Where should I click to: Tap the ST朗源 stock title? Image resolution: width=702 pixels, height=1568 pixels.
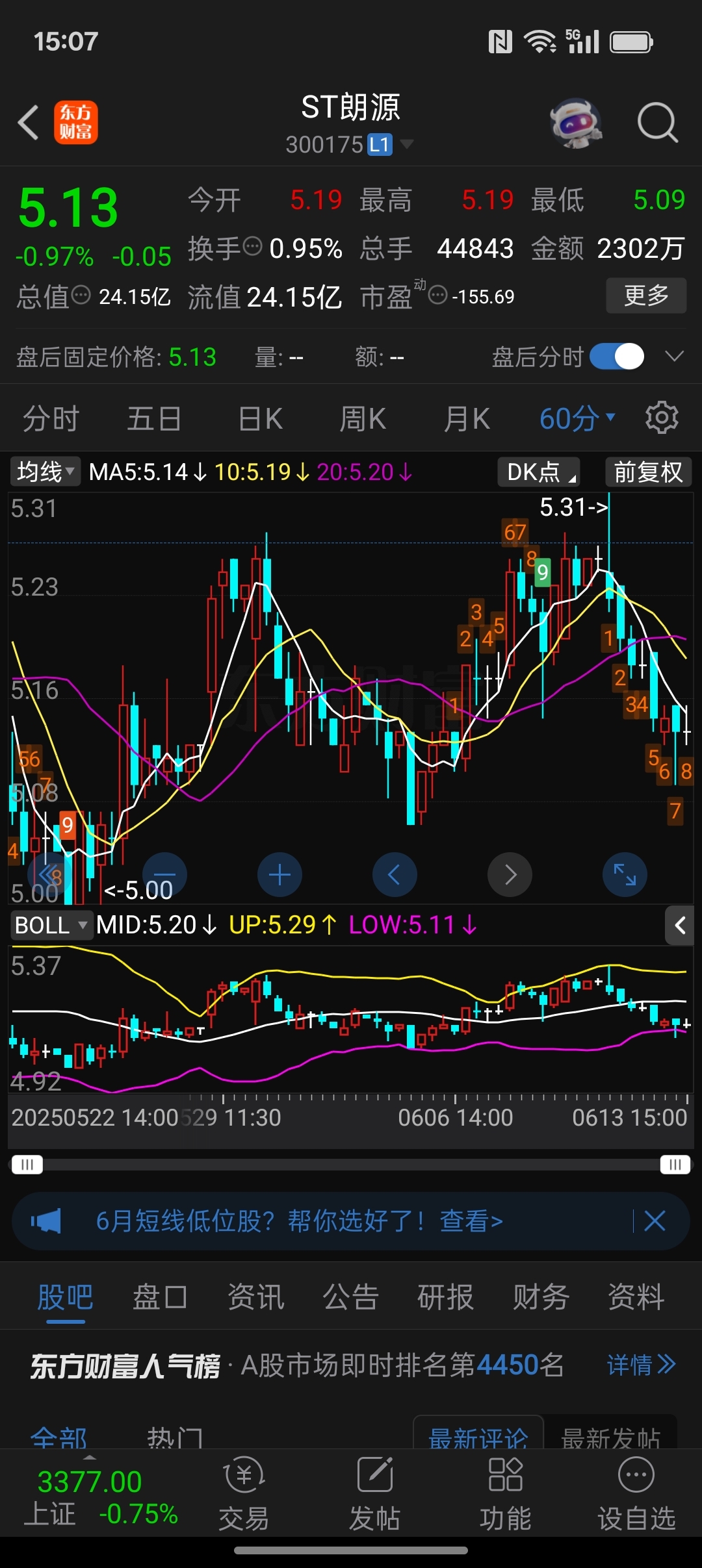[351, 107]
